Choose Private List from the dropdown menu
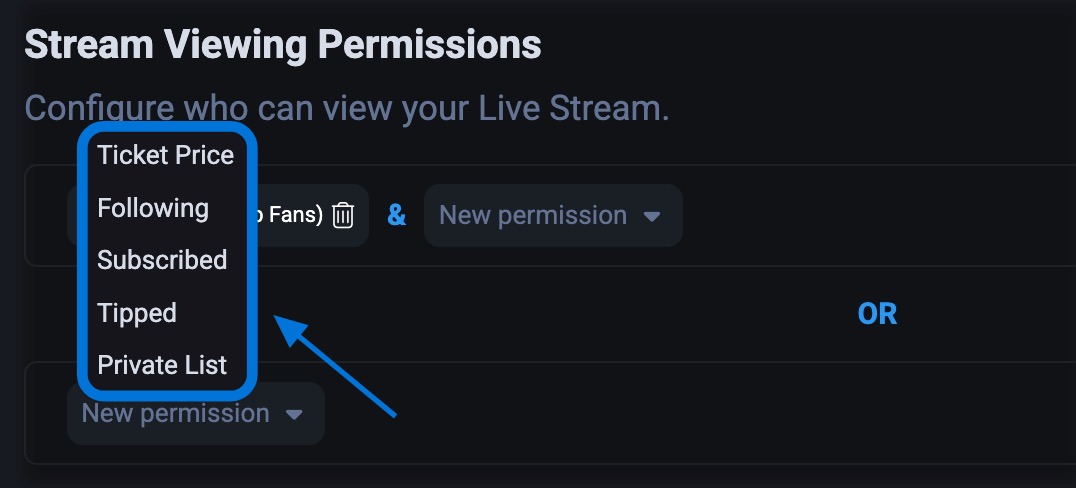Screen dimensions: 1076x488 coord(162,365)
